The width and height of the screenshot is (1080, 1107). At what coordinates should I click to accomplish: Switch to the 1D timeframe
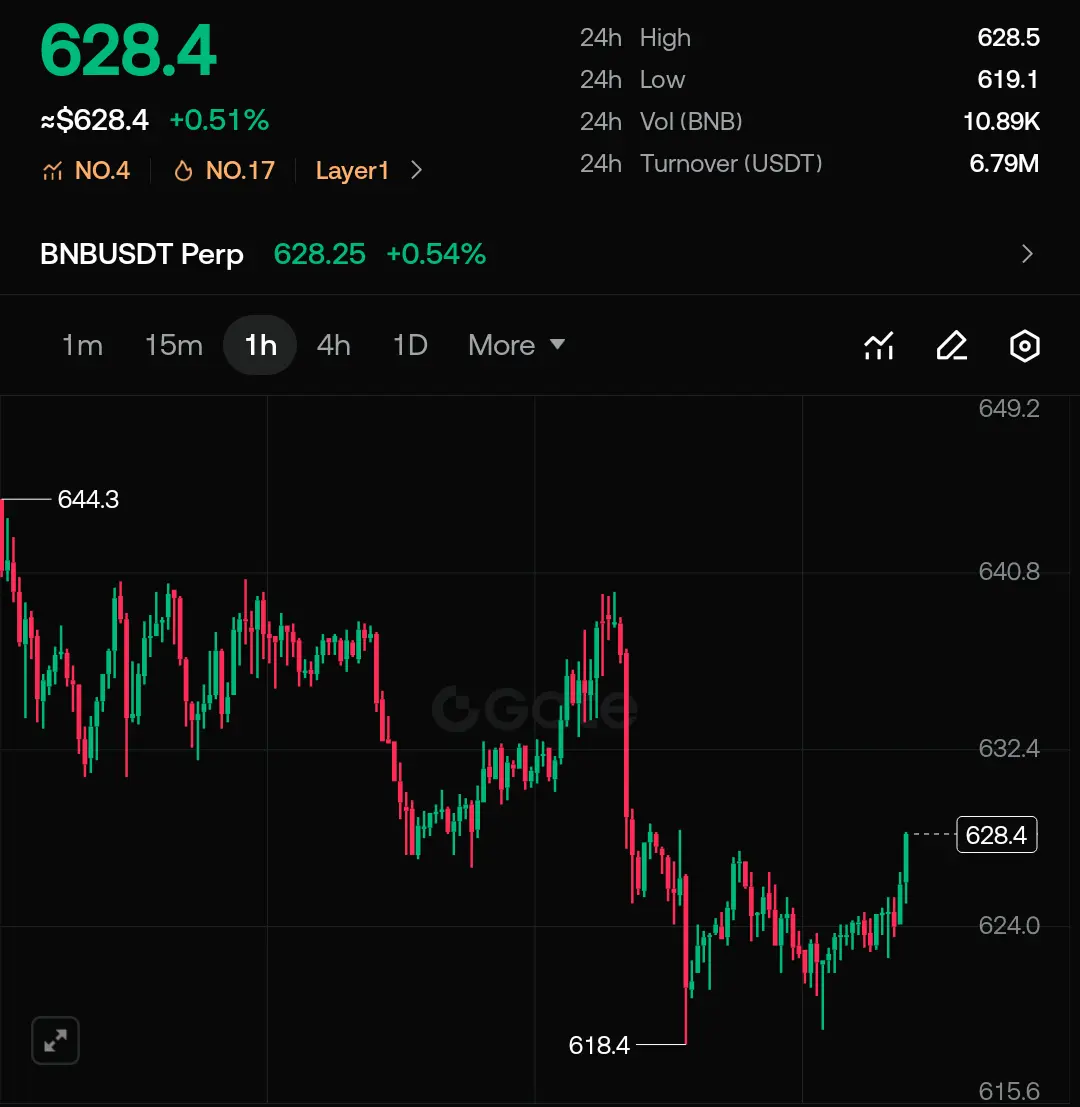point(410,345)
